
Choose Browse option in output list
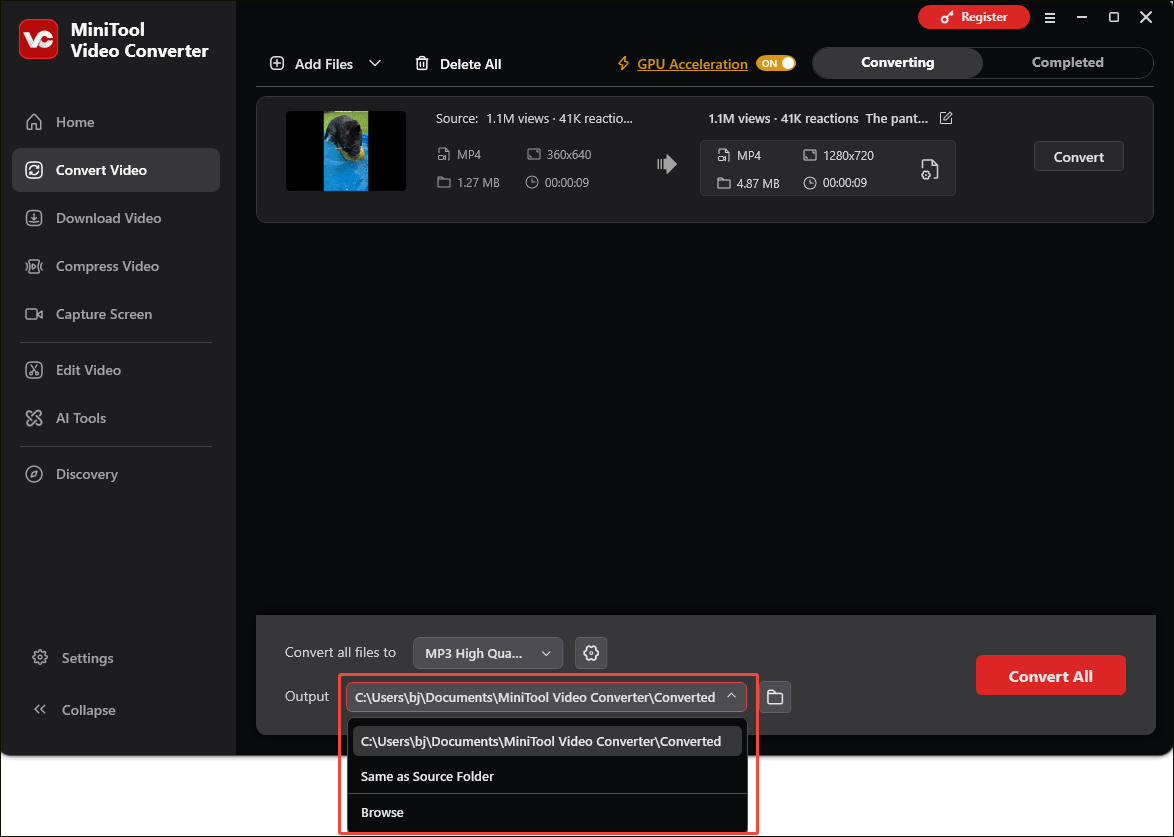(x=547, y=812)
